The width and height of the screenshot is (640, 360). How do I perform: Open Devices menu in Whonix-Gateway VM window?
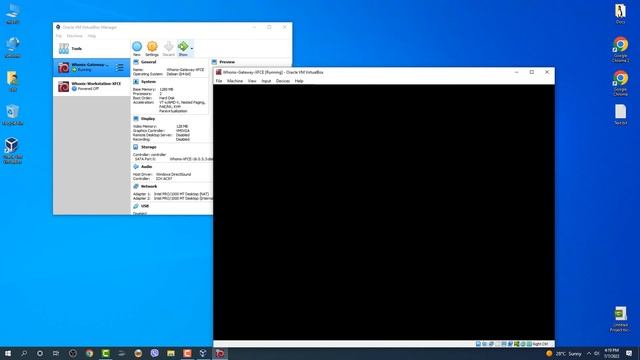282,81
